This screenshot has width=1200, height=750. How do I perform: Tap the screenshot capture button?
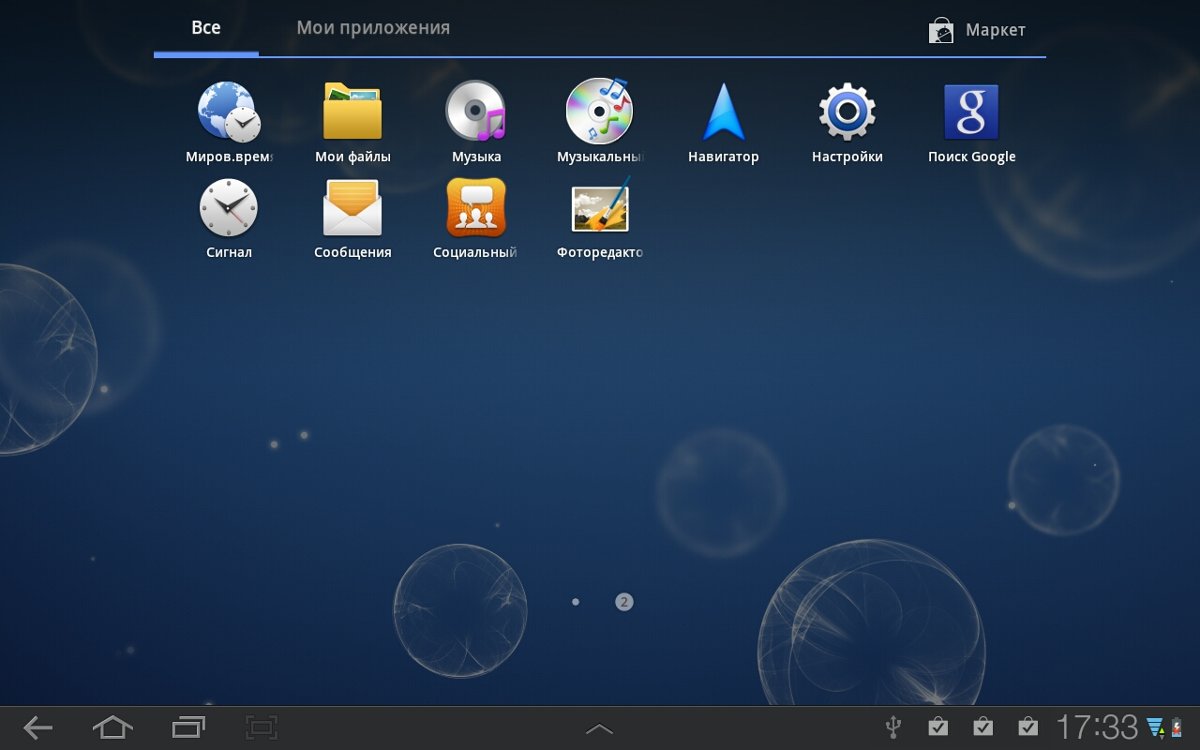click(261, 727)
